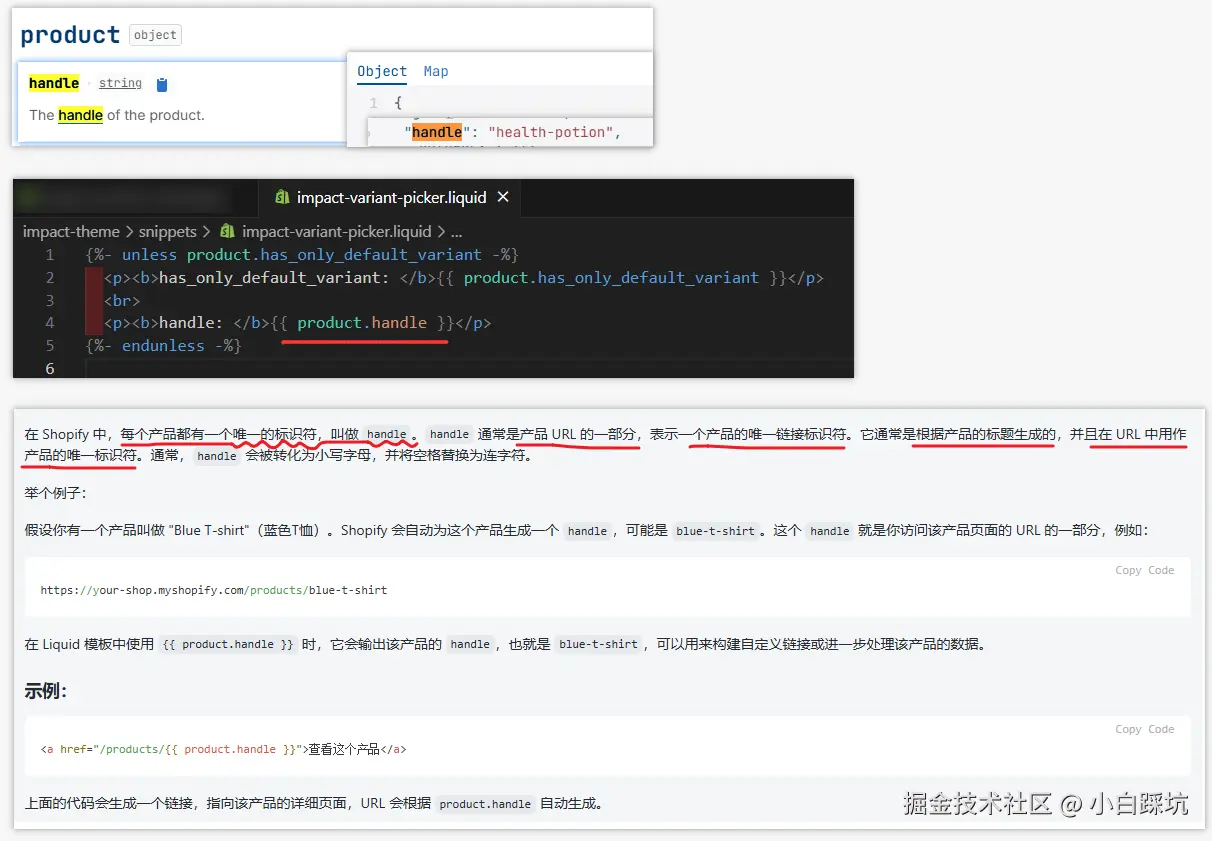1212x841 pixels.
Task: Click the 示例: heading
Action: pyautogui.click(x=45, y=691)
